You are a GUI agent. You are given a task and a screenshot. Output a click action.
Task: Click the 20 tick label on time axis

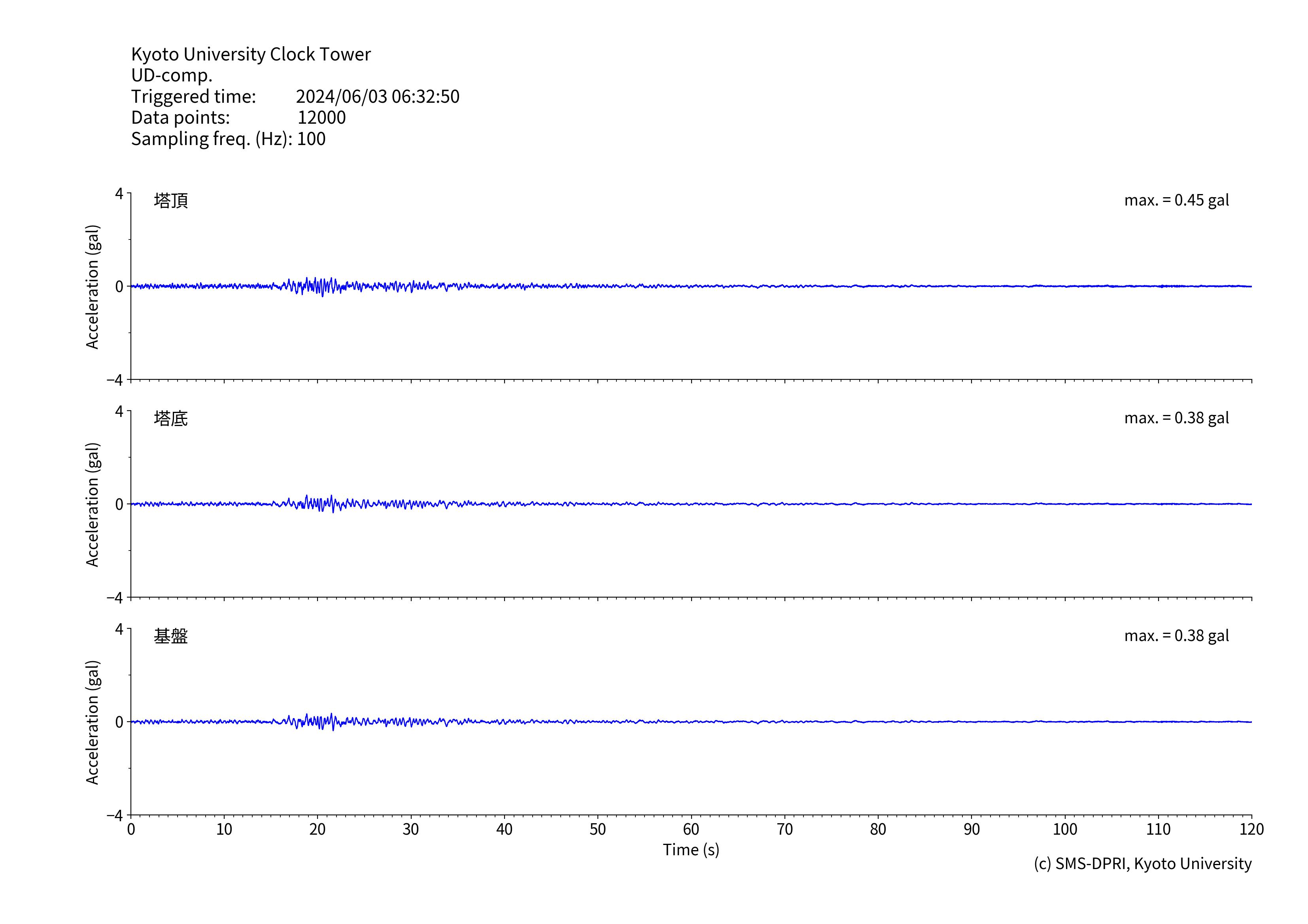[318, 829]
